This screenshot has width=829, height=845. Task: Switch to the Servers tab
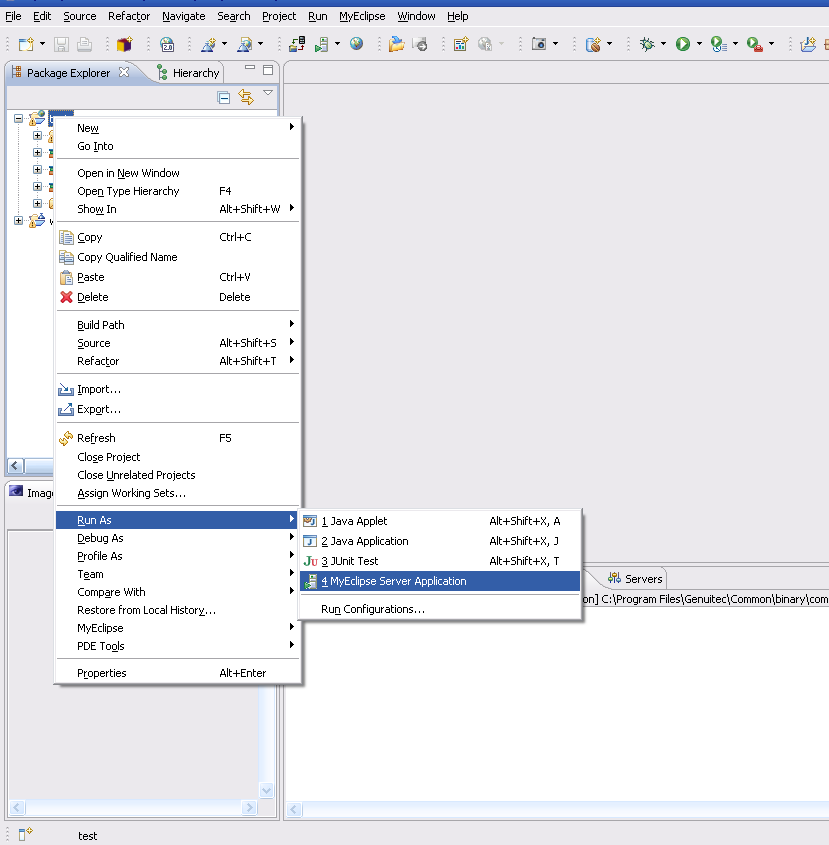635,579
